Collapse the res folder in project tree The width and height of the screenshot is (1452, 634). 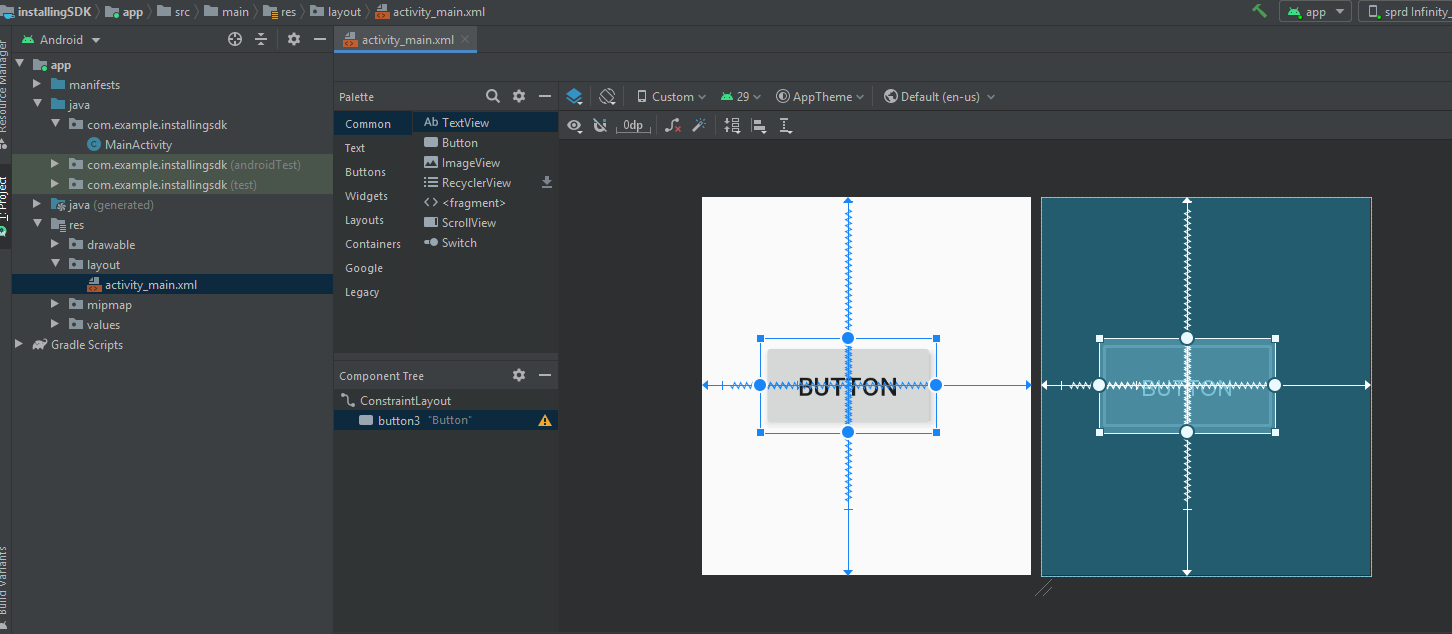37,225
